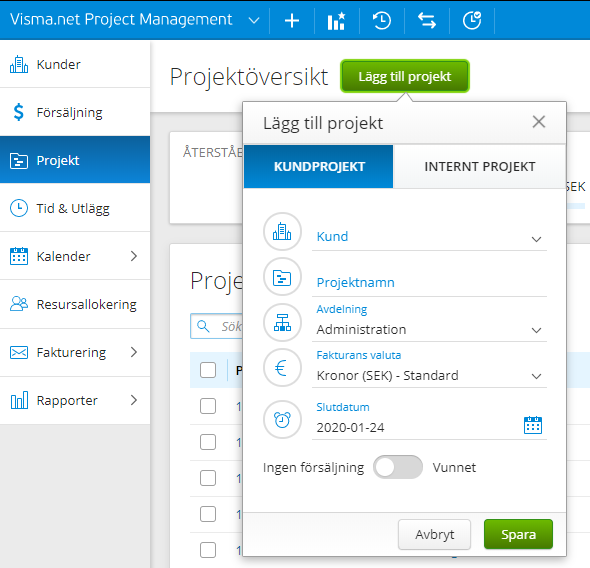
Task: Open Kunder in the sidebar
Action: (x=75, y=64)
